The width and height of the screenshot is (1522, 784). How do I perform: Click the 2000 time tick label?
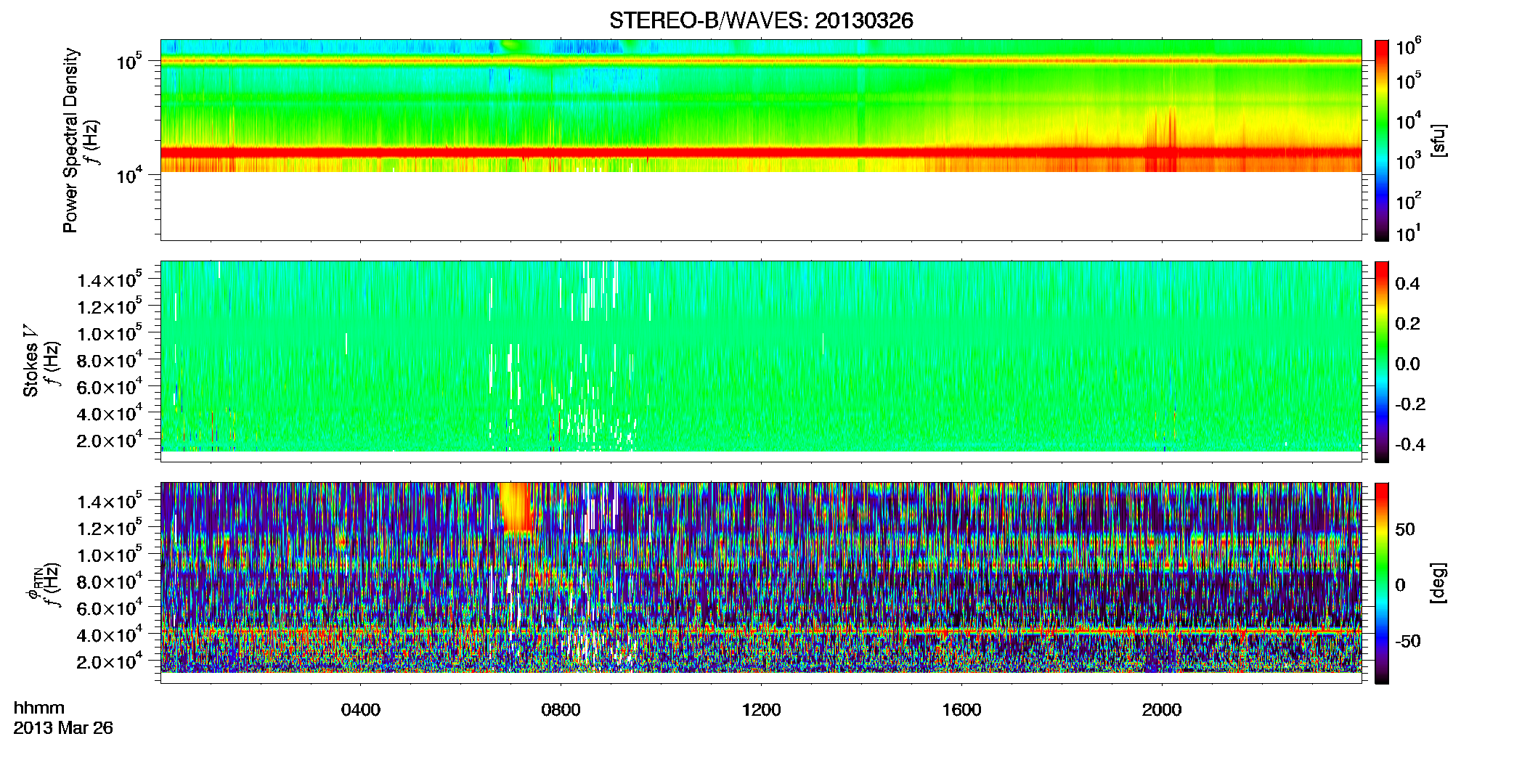[1162, 709]
